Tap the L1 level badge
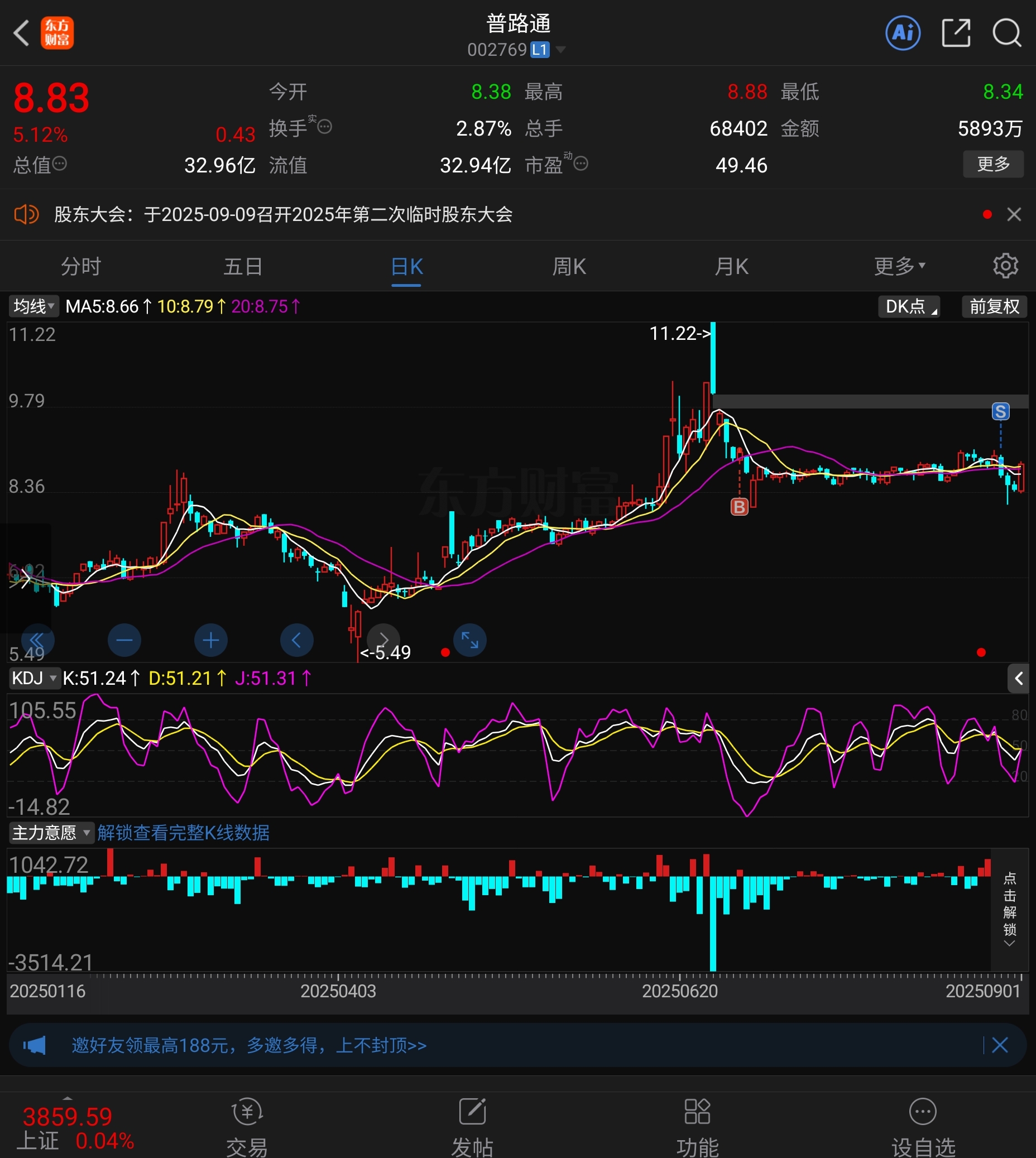Viewport: 1036px width, 1158px height. (x=540, y=50)
